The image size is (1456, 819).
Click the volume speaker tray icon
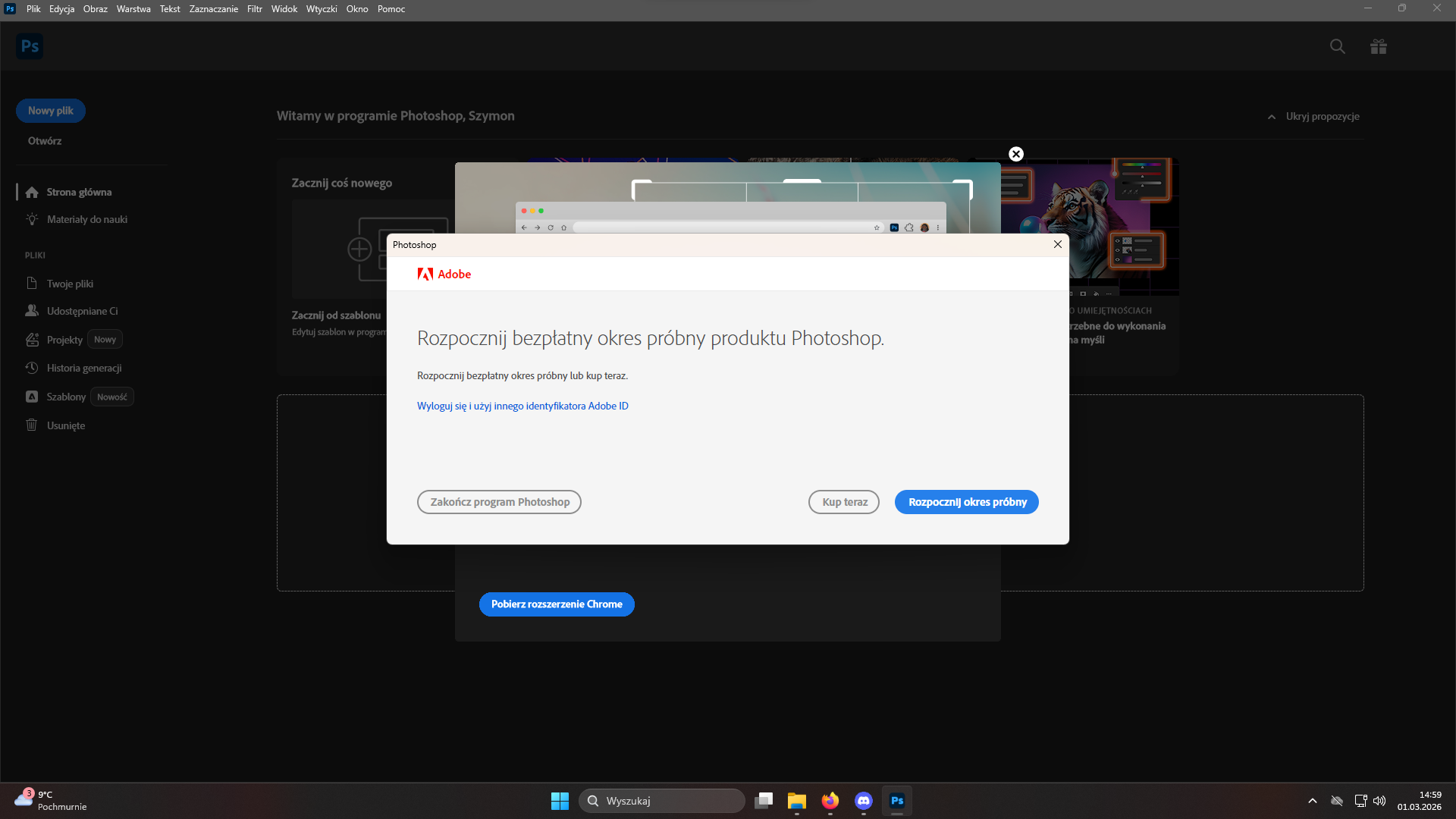pyautogui.click(x=1379, y=801)
